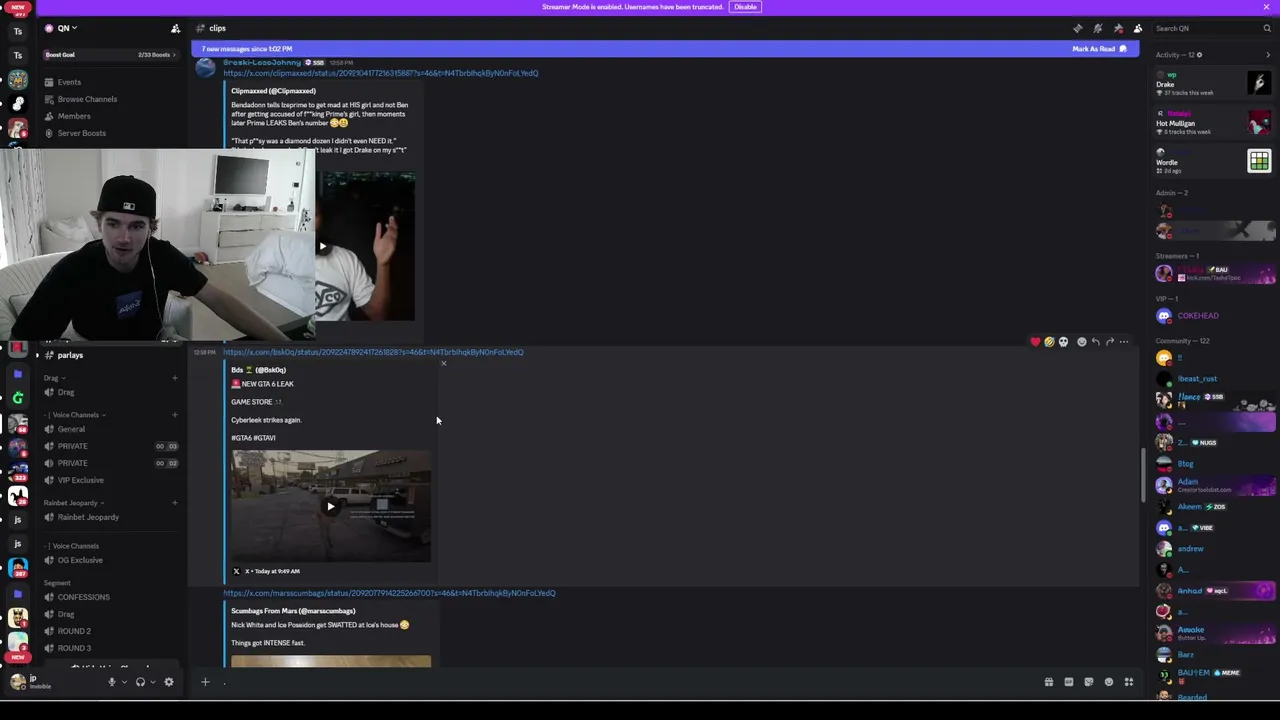Open headphone output options arrow

(x=152, y=682)
